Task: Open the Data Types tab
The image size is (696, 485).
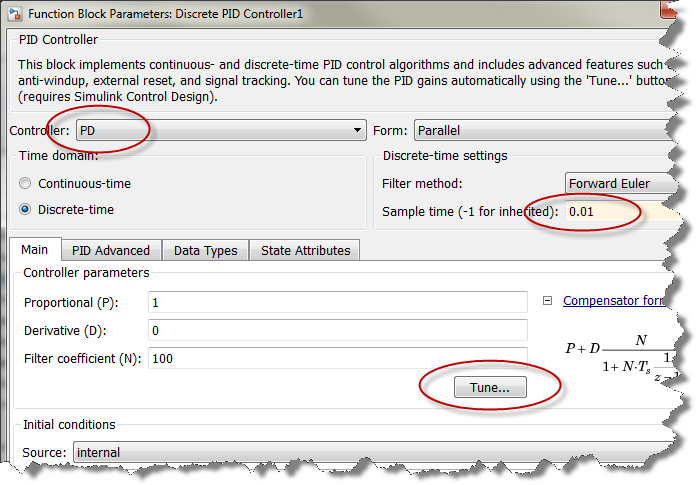Action: 205,250
